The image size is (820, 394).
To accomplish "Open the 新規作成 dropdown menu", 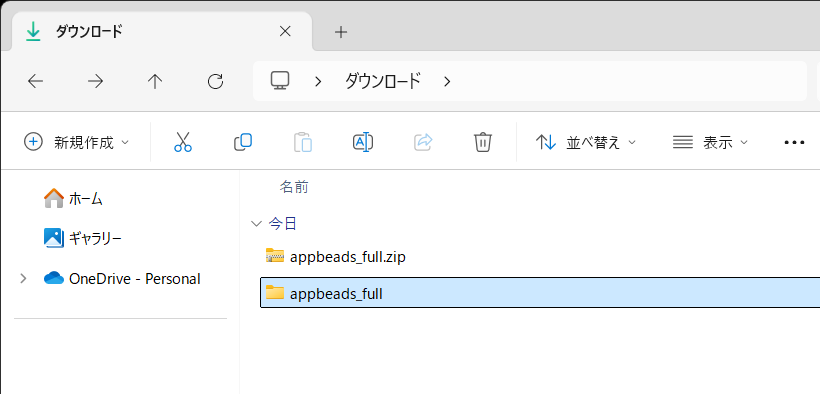I will [76, 142].
